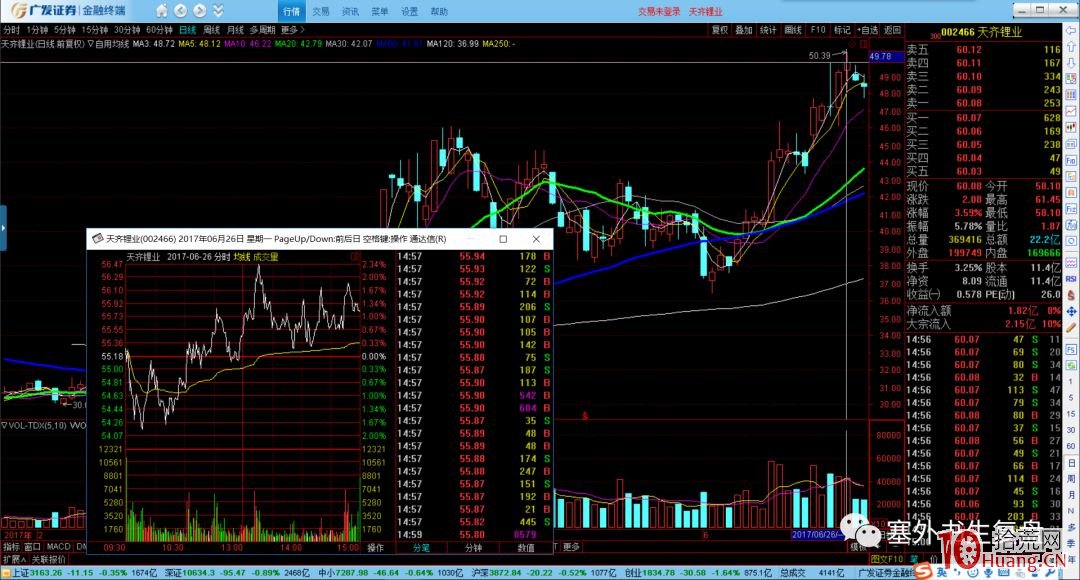
Task: Click the down arrow in right sidebar
Action: point(1071,62)
